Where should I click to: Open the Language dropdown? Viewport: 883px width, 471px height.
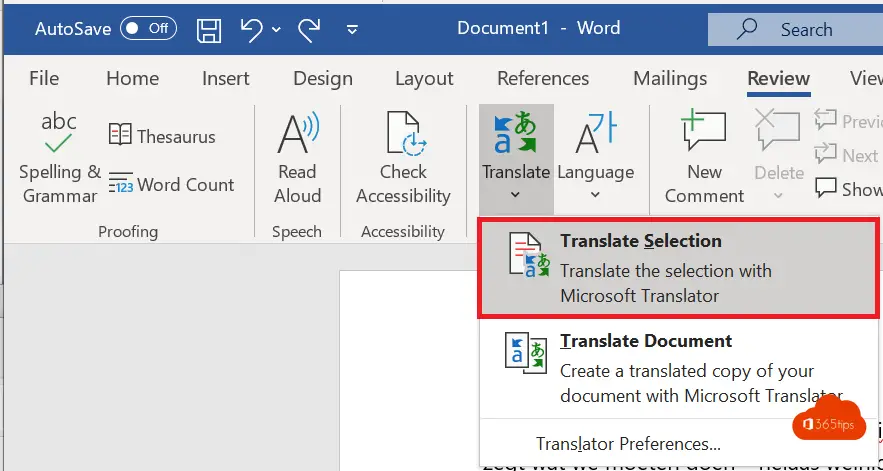pyautogui.click(x=595, y=158)
